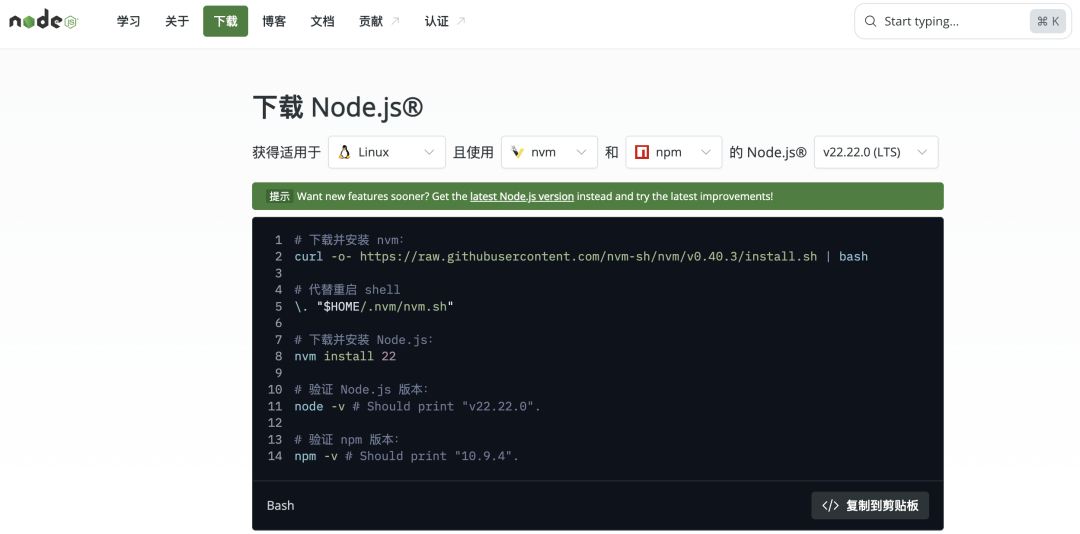Click the 'npm -v' command line
The width and height of the screenshot is (1080, 534).
tap(406, 456)
